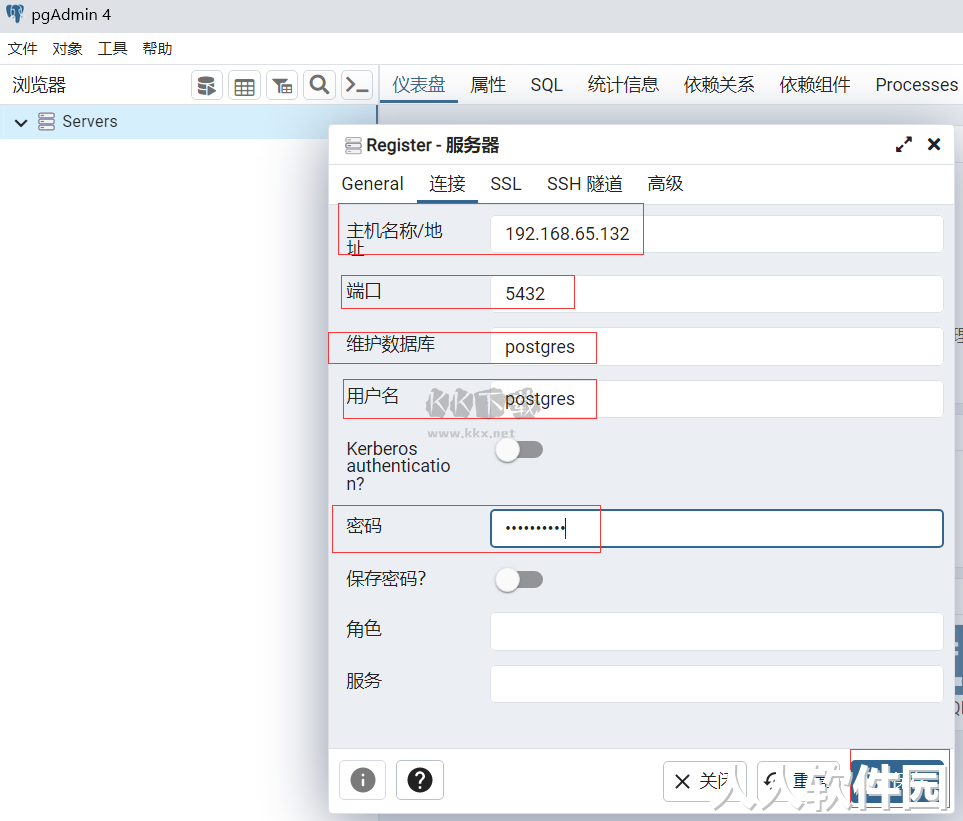Click the 用户名 input field
Screen dimensions: 963x821
[x=717, y=399]
